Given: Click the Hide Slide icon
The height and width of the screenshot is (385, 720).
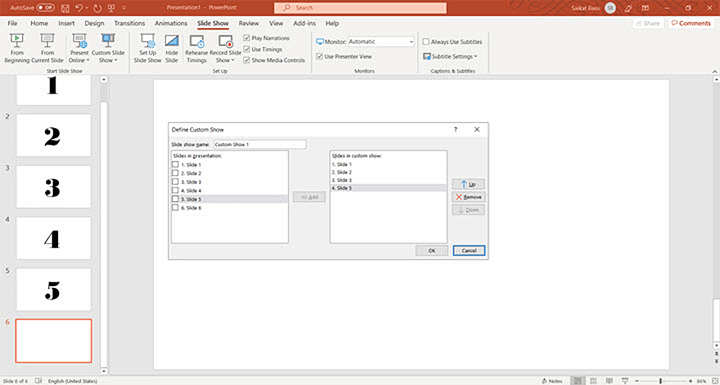Looking at the screenshot, I should [x=171, y=41].
